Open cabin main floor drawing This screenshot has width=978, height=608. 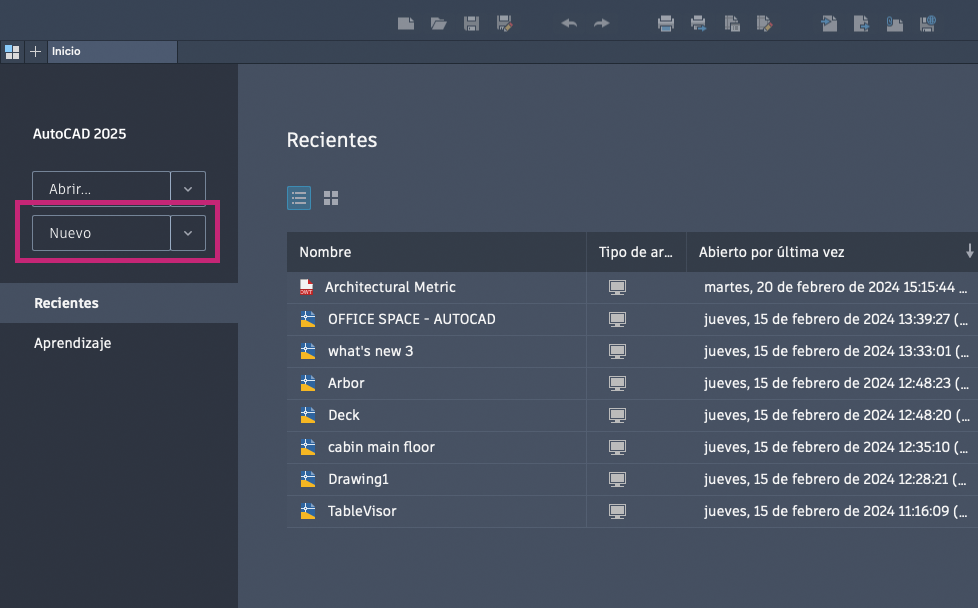pyautogui.click(x=381, y=447)
